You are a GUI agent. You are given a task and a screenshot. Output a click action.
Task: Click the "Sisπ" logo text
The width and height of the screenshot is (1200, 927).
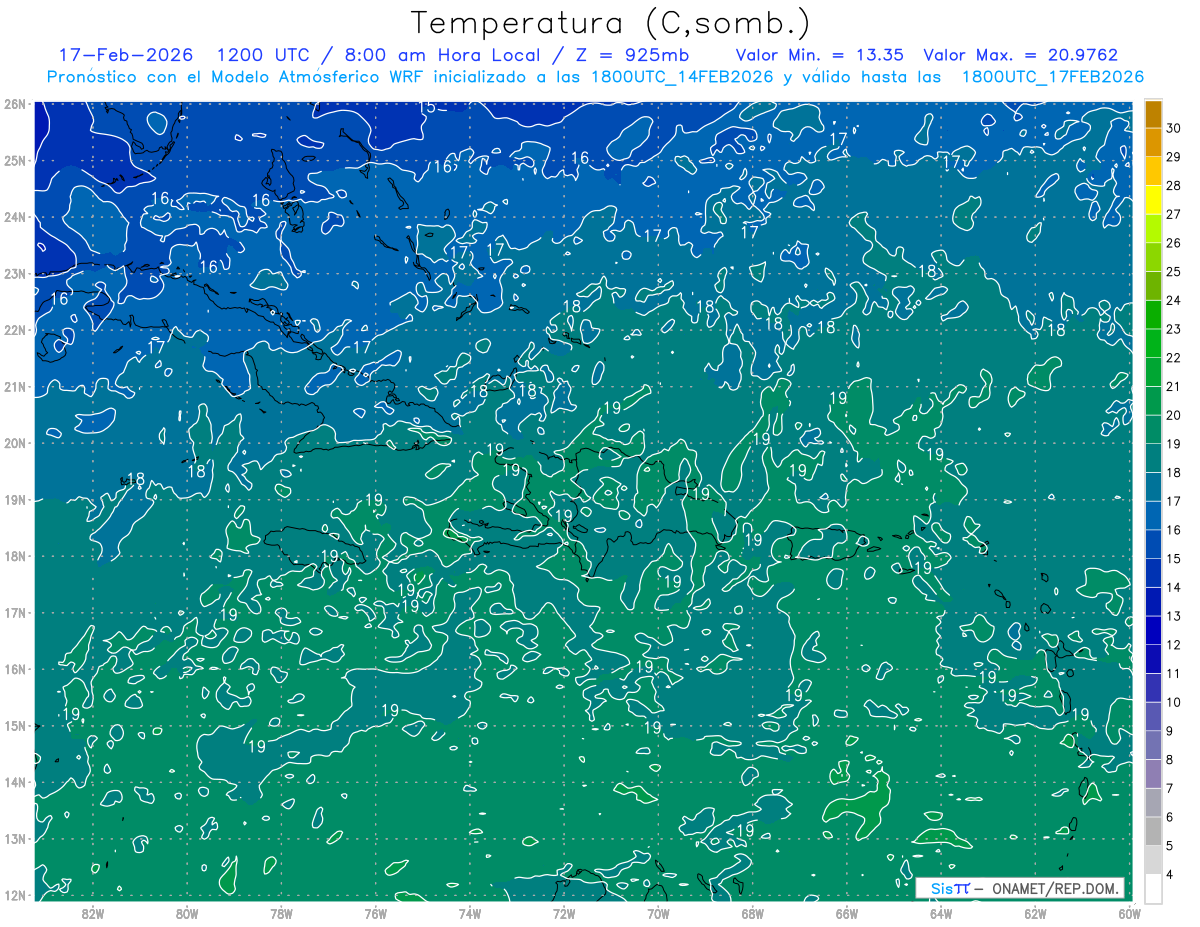point(949,888)
